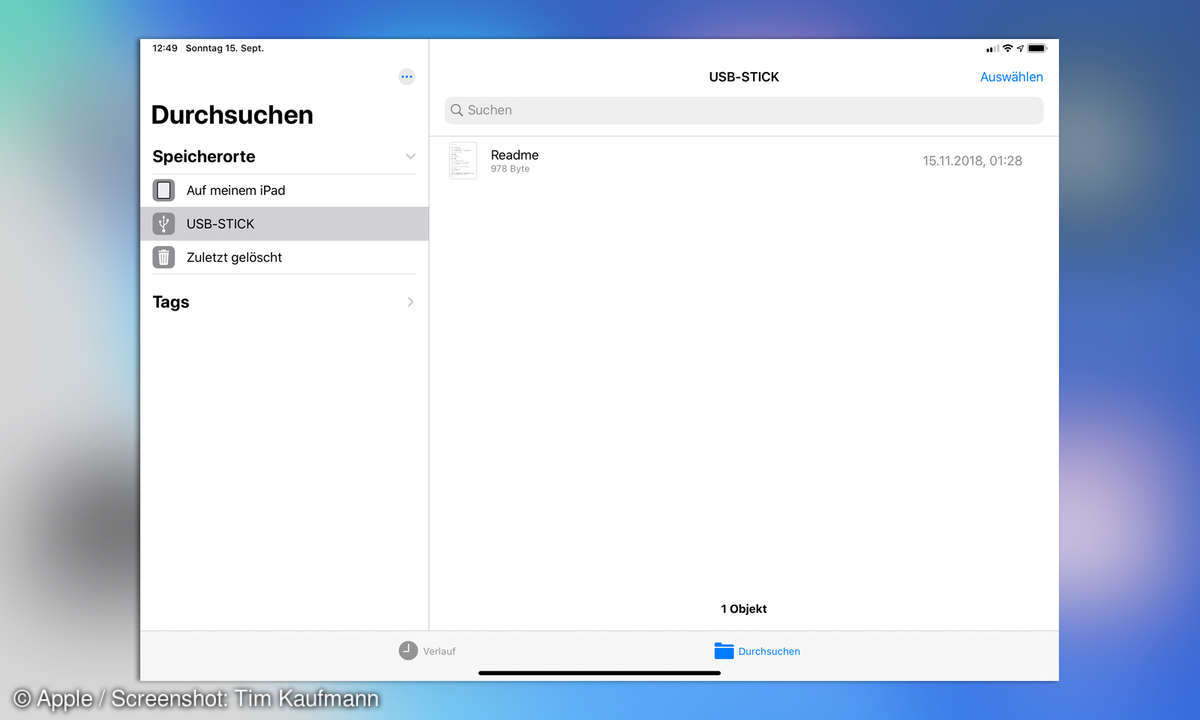Click the 978 Byte file size
This screenshot has height=720, width=1200.
(x=510, y=169)
